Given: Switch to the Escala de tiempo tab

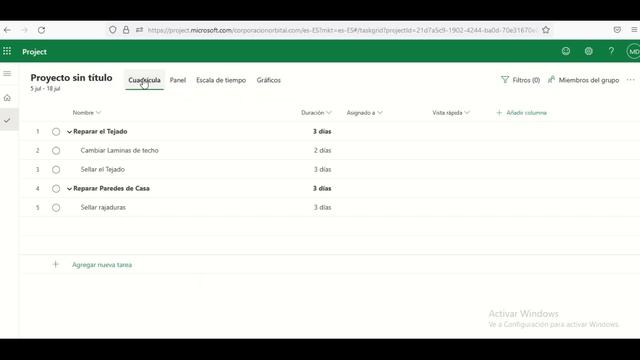Looking at the screenshot, I should coord(221,80).
